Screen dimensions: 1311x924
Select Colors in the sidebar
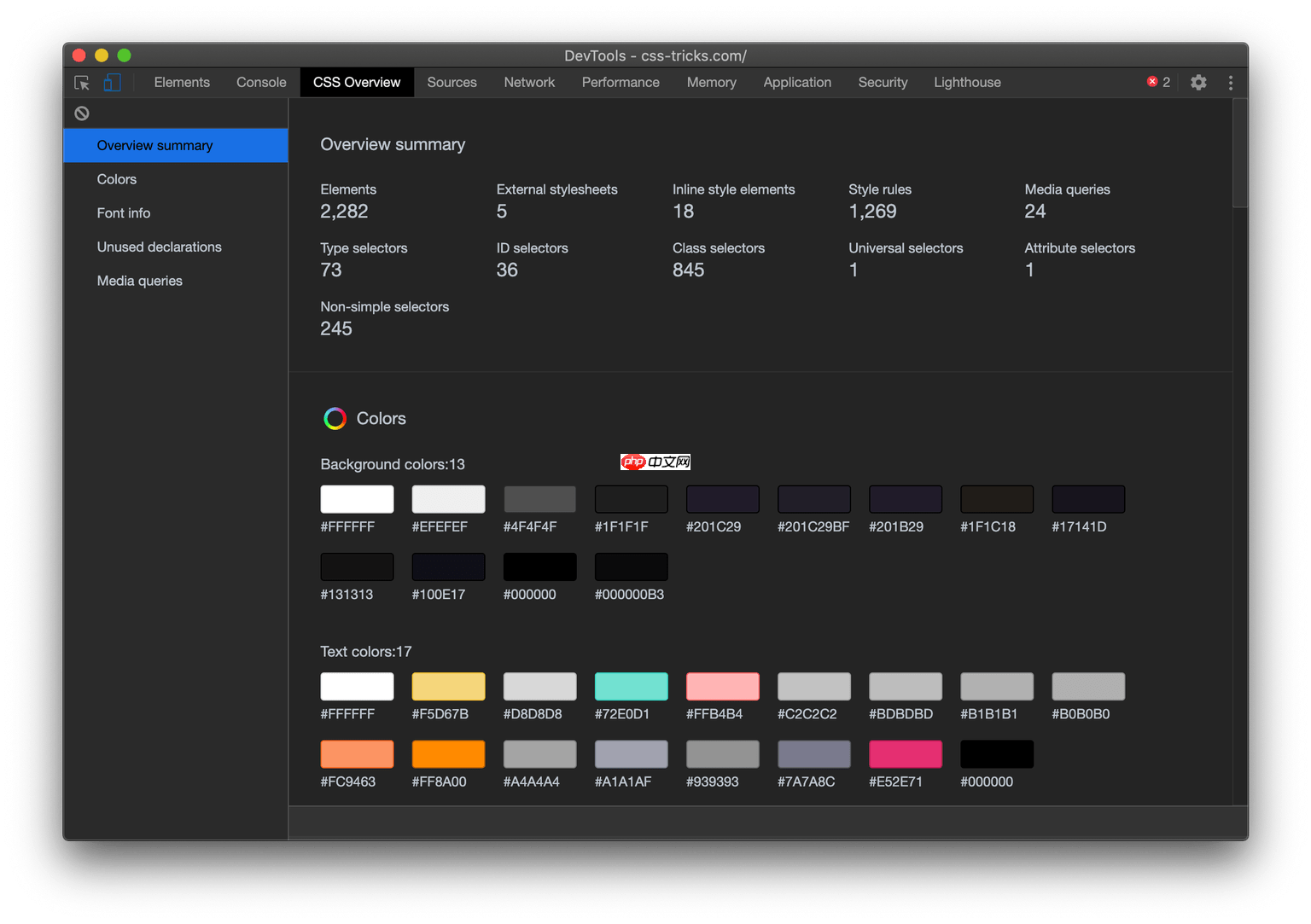click(x=117, y=179)
